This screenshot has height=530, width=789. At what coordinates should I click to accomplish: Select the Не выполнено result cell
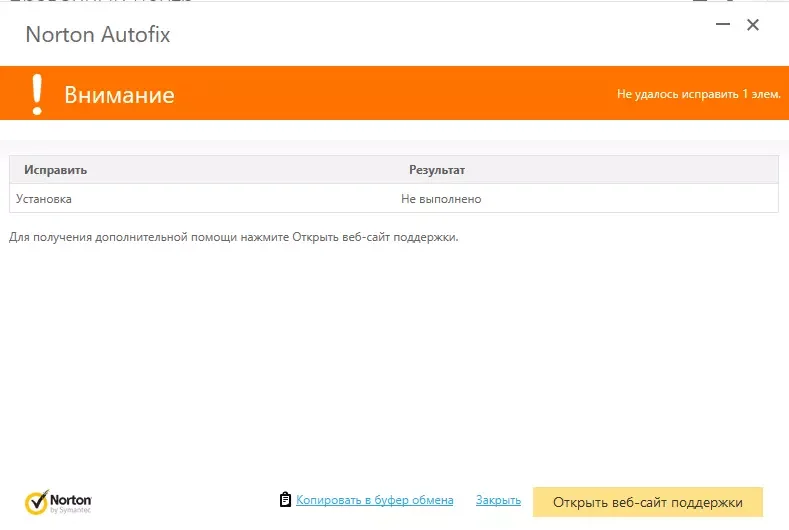(x=441, y=199)
